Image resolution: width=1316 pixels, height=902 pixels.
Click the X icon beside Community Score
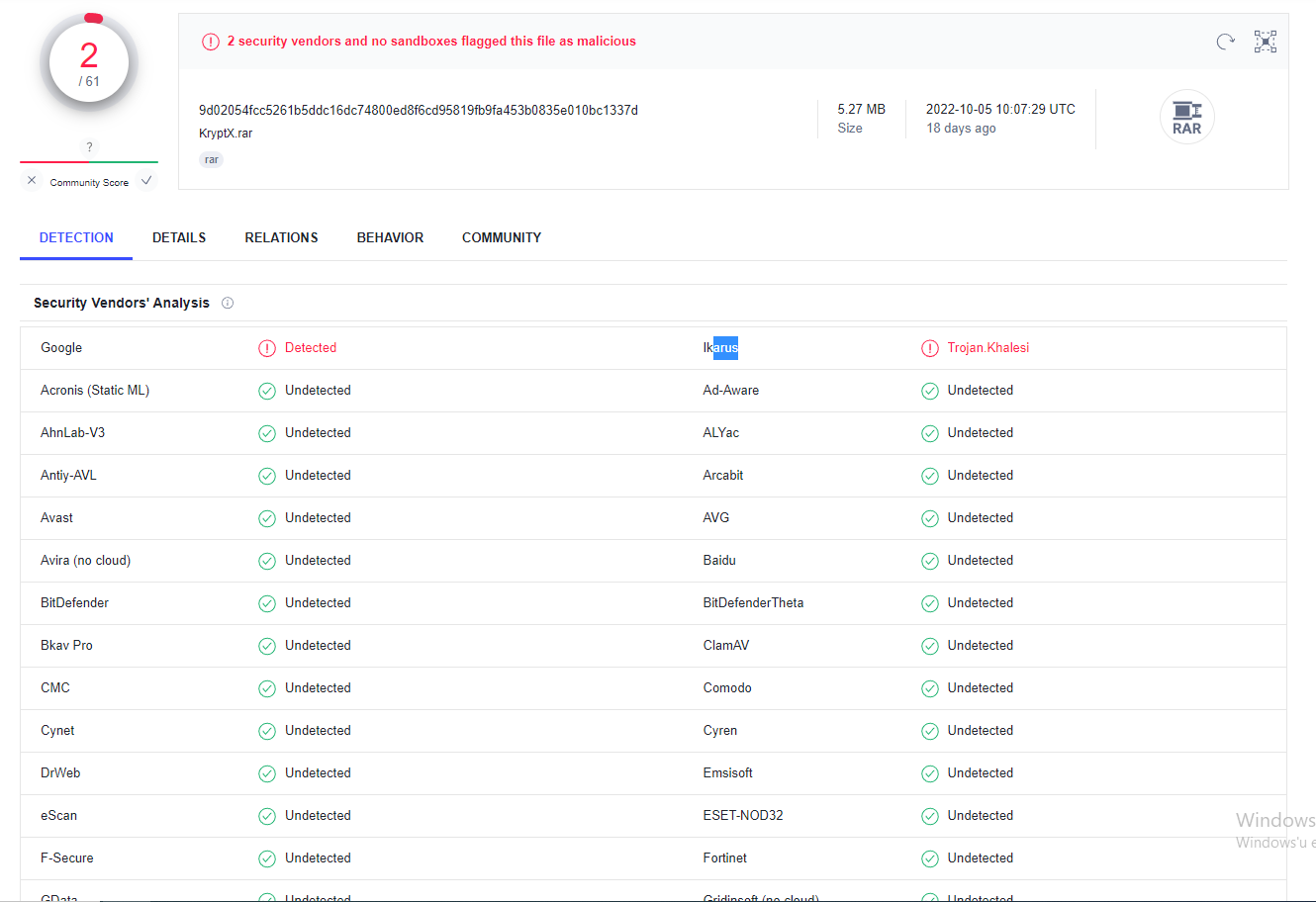coord(32,181)
